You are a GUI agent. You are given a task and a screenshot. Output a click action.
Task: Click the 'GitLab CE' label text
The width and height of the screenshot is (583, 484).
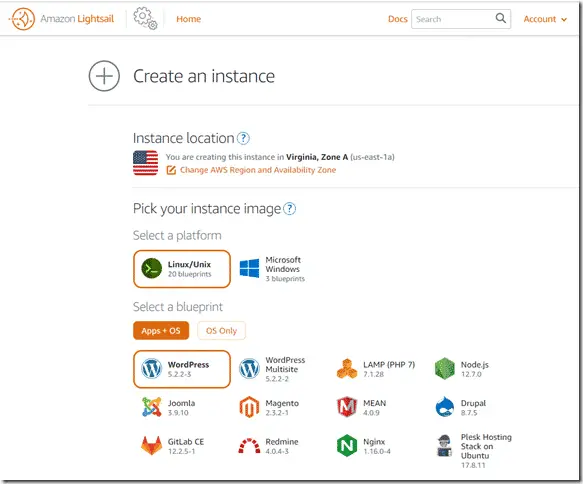coord(186,442)
